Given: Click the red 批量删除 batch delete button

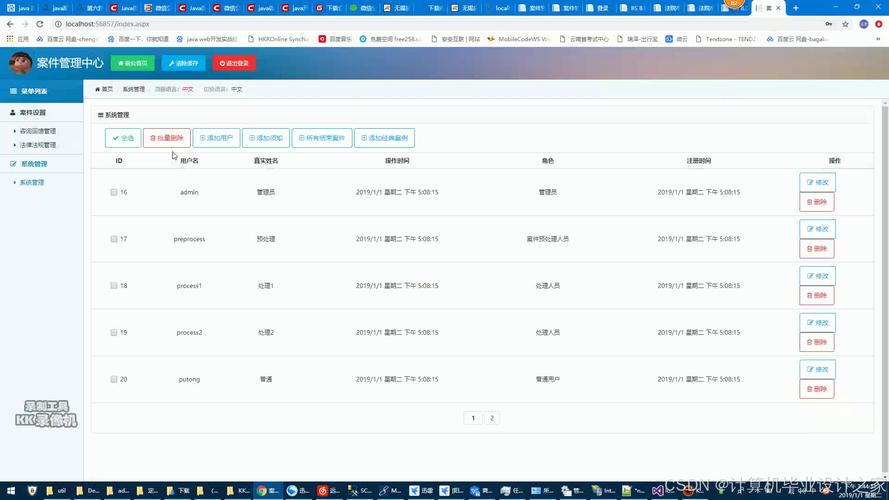Looking at the screenshot, I should pyautogui.click(x=166, y=138).
